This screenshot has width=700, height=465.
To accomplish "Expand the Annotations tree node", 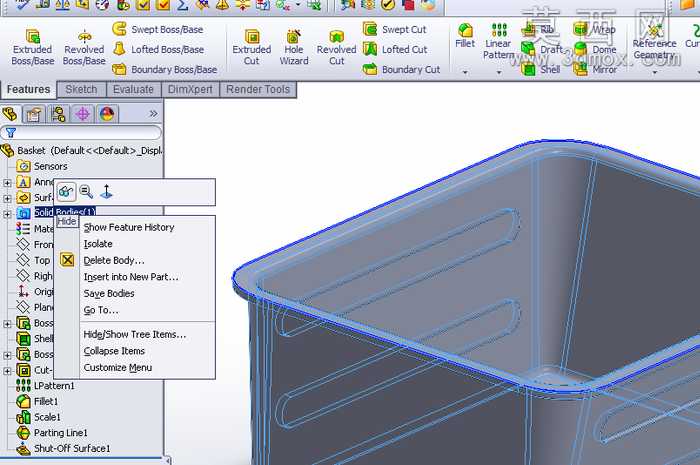I will [7, 183].
